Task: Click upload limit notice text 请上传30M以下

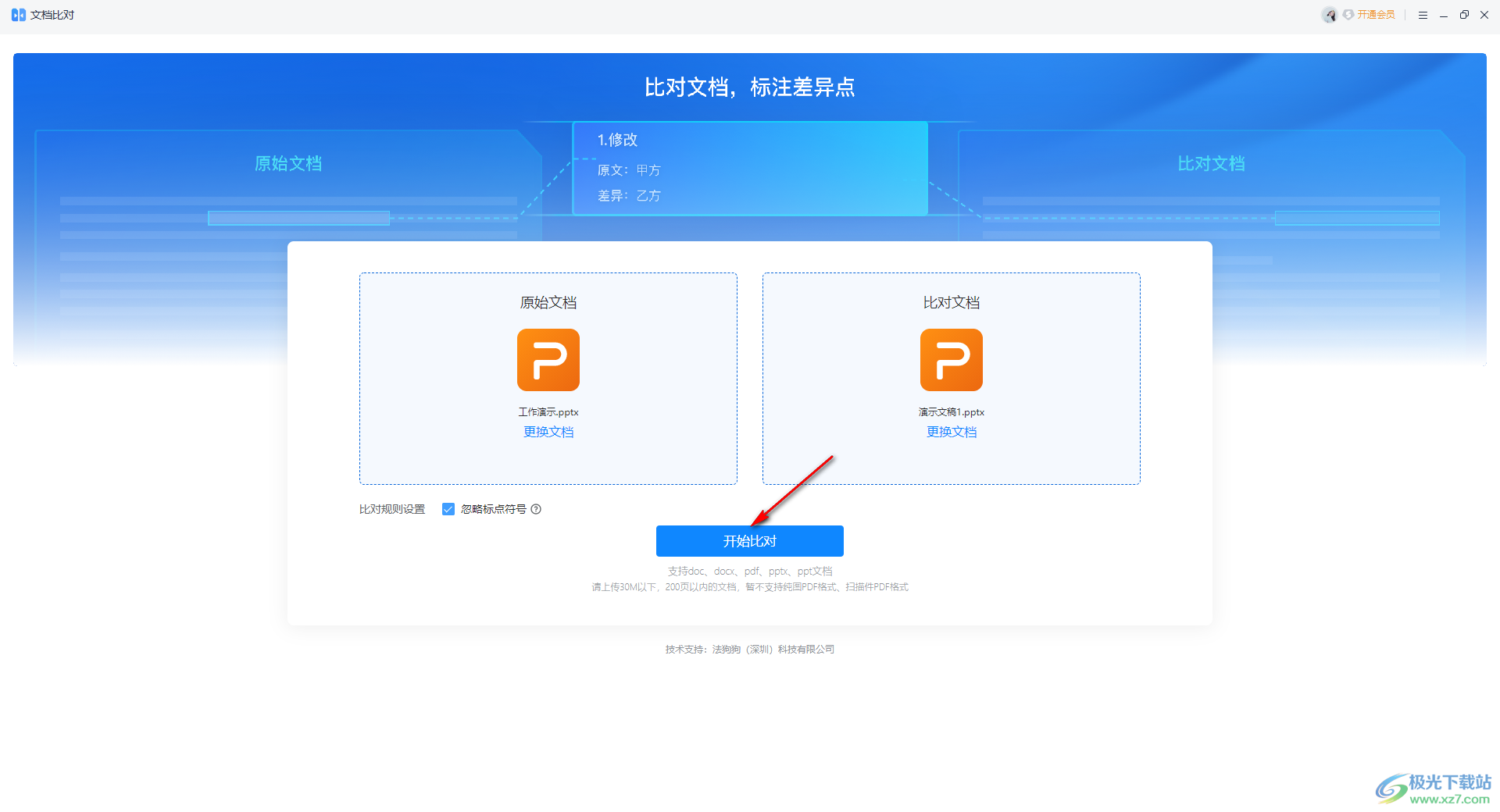Action: (x=750, y=587)
